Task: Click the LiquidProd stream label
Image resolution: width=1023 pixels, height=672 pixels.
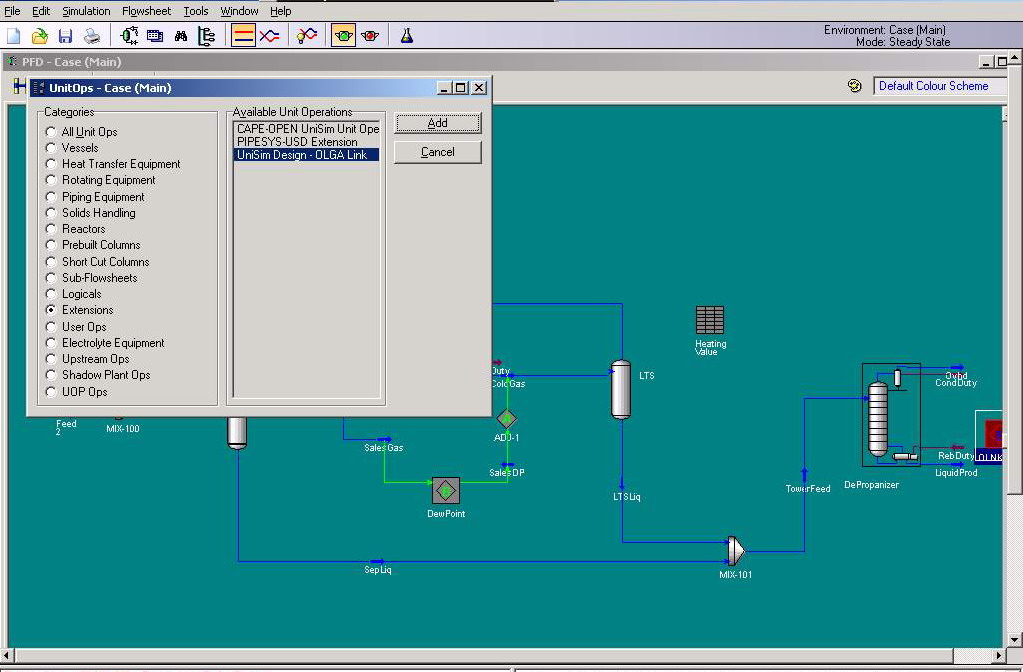Action: [x=956, y=472]
